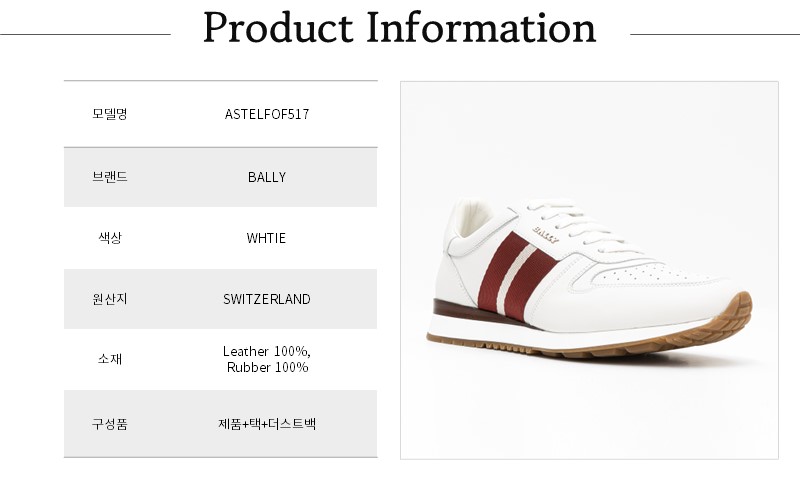Viewport: 800px width, 491px height.
Task: Click the 제품+택+더스트백 components value
Action: [x=267, y=423]
